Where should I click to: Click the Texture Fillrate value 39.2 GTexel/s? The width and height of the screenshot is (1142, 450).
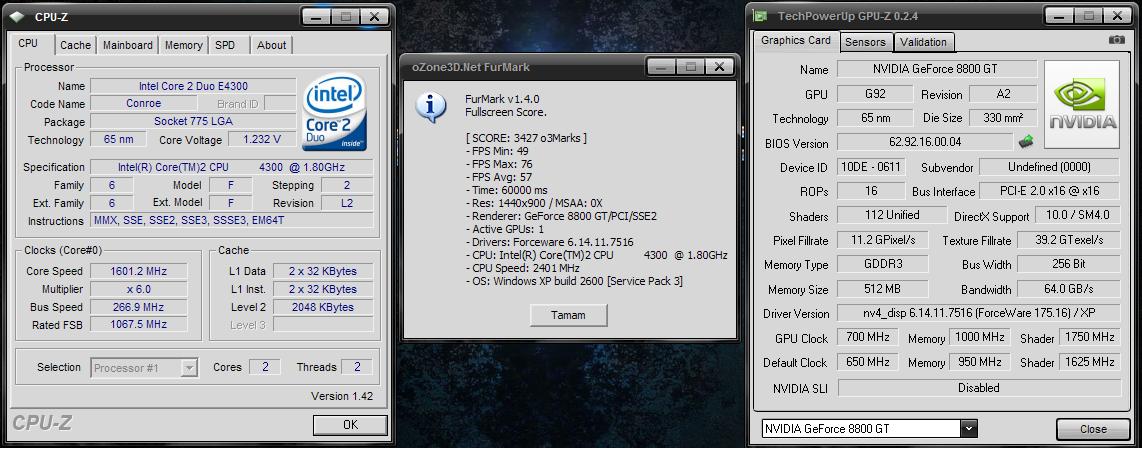coord(1068,240)
